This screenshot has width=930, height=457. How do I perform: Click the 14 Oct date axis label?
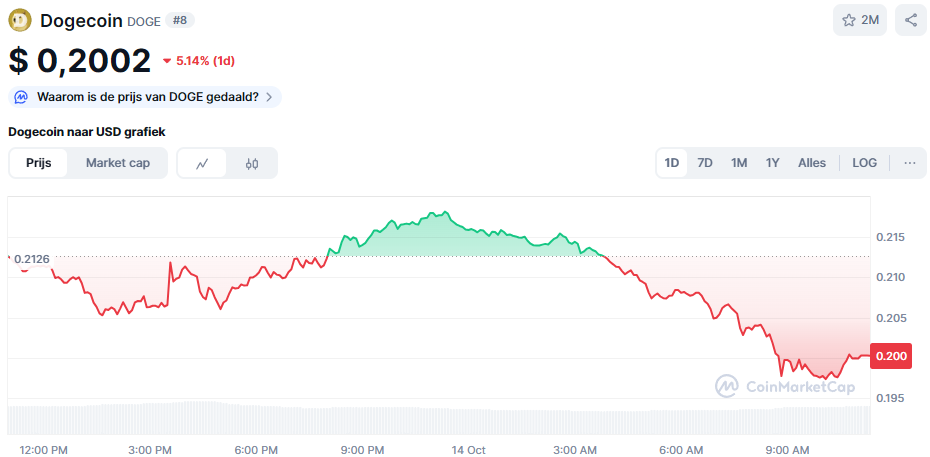coord(467,450)
